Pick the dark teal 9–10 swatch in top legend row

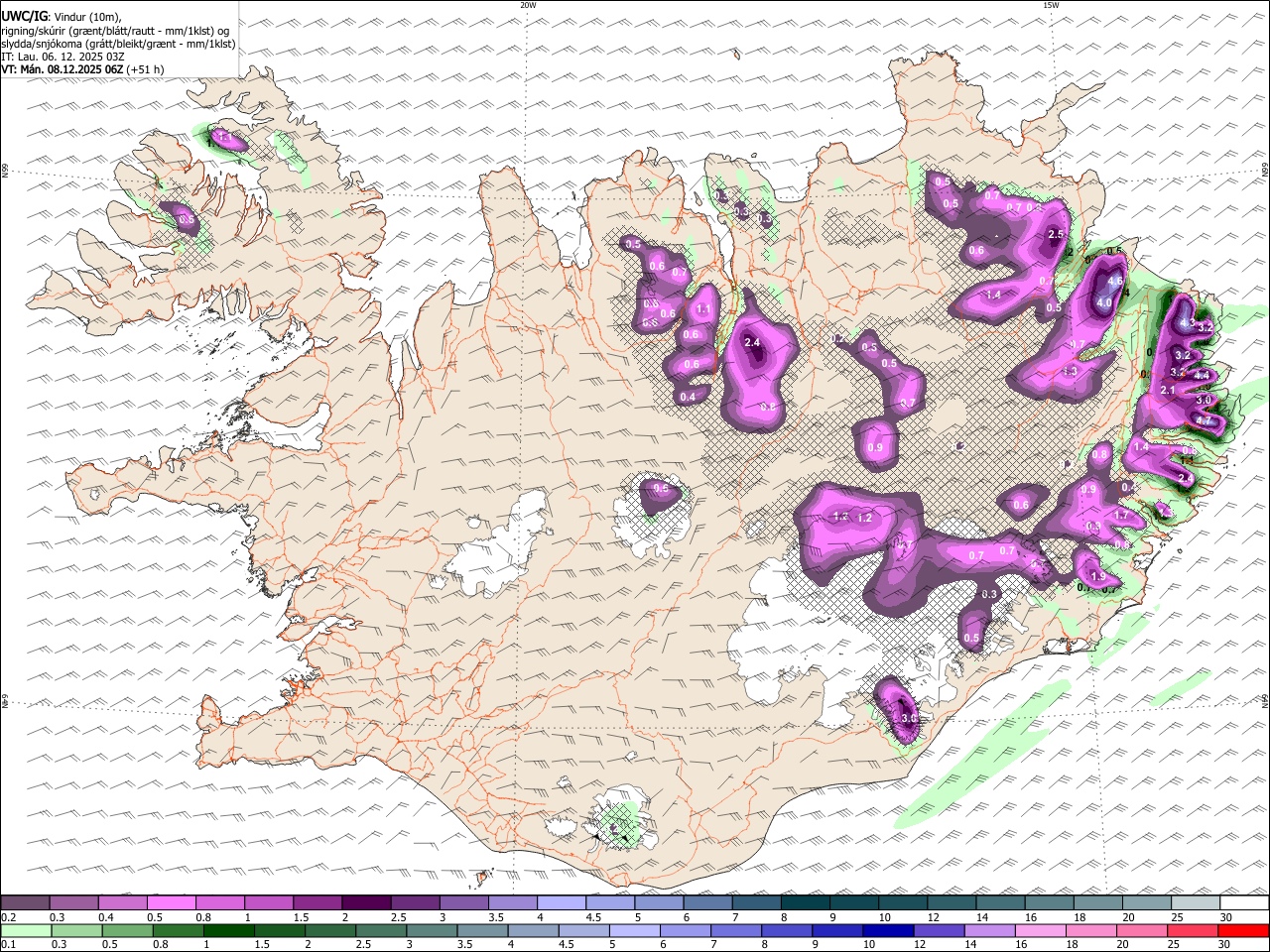coord(854,903)
